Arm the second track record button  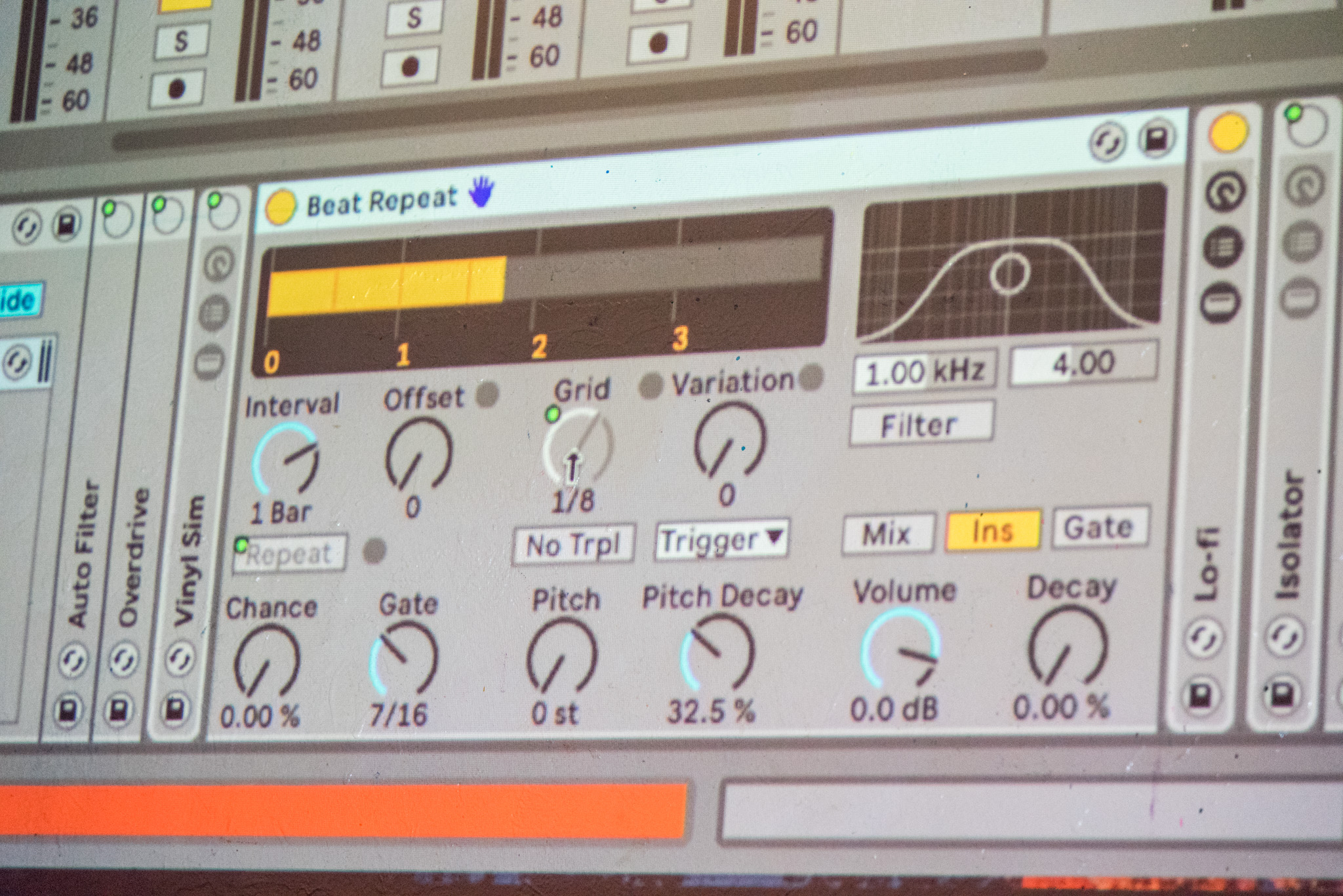coord(411,67)
